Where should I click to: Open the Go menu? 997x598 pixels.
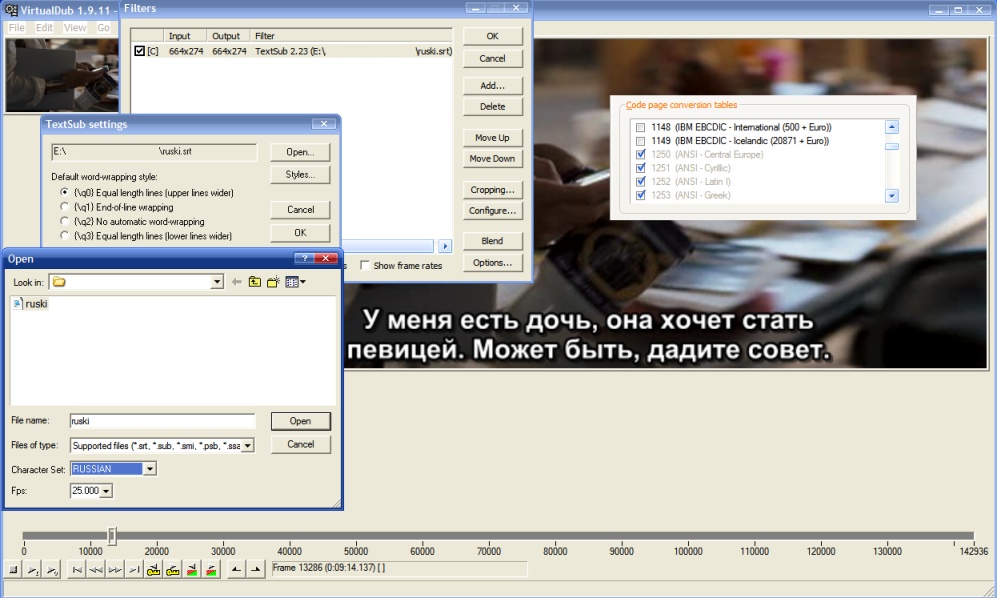(x=103, y=27)
